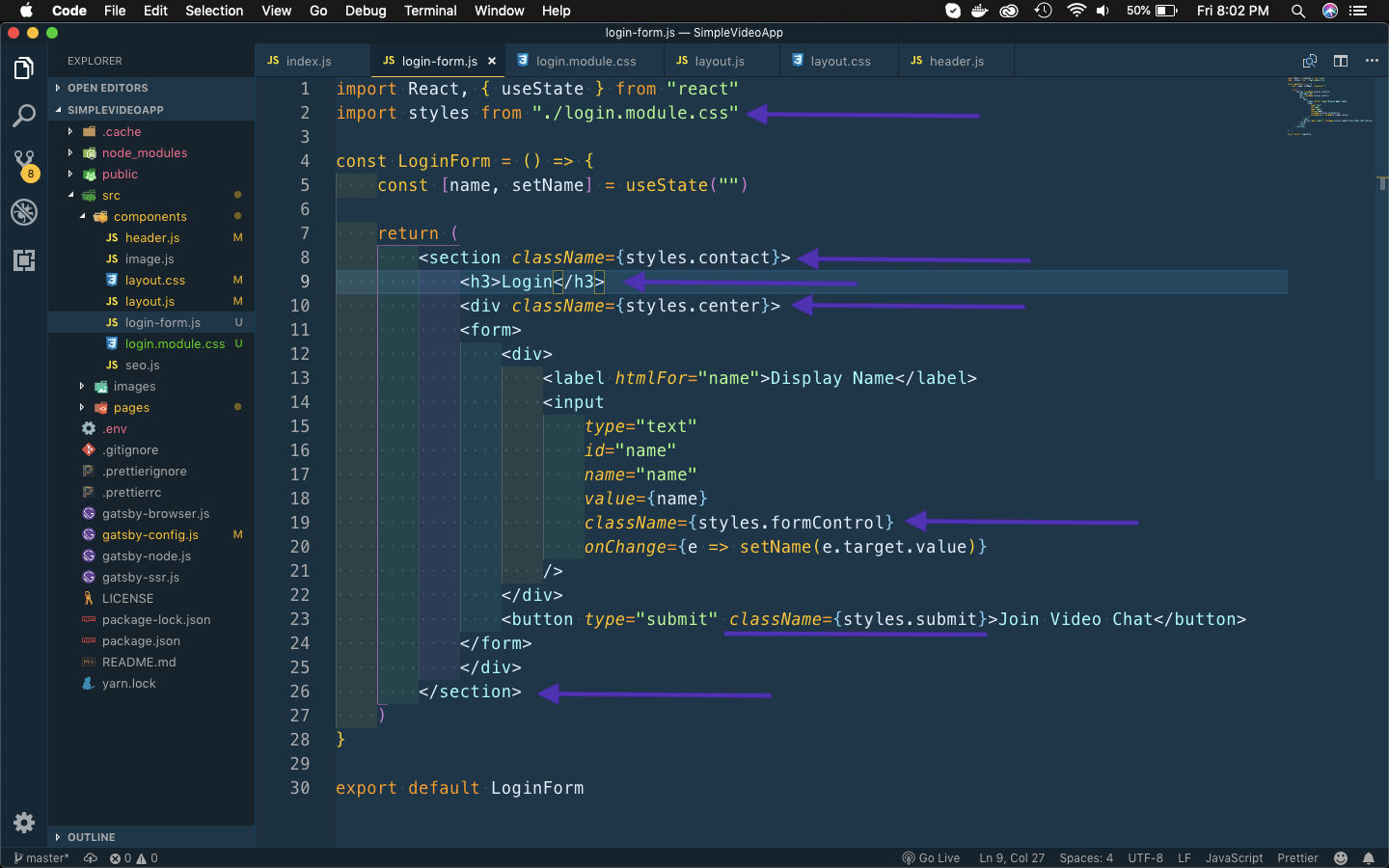Click the Open Changes icon in editor toolbar
Screen dimensions: 1389x868
pos(1310,61)
